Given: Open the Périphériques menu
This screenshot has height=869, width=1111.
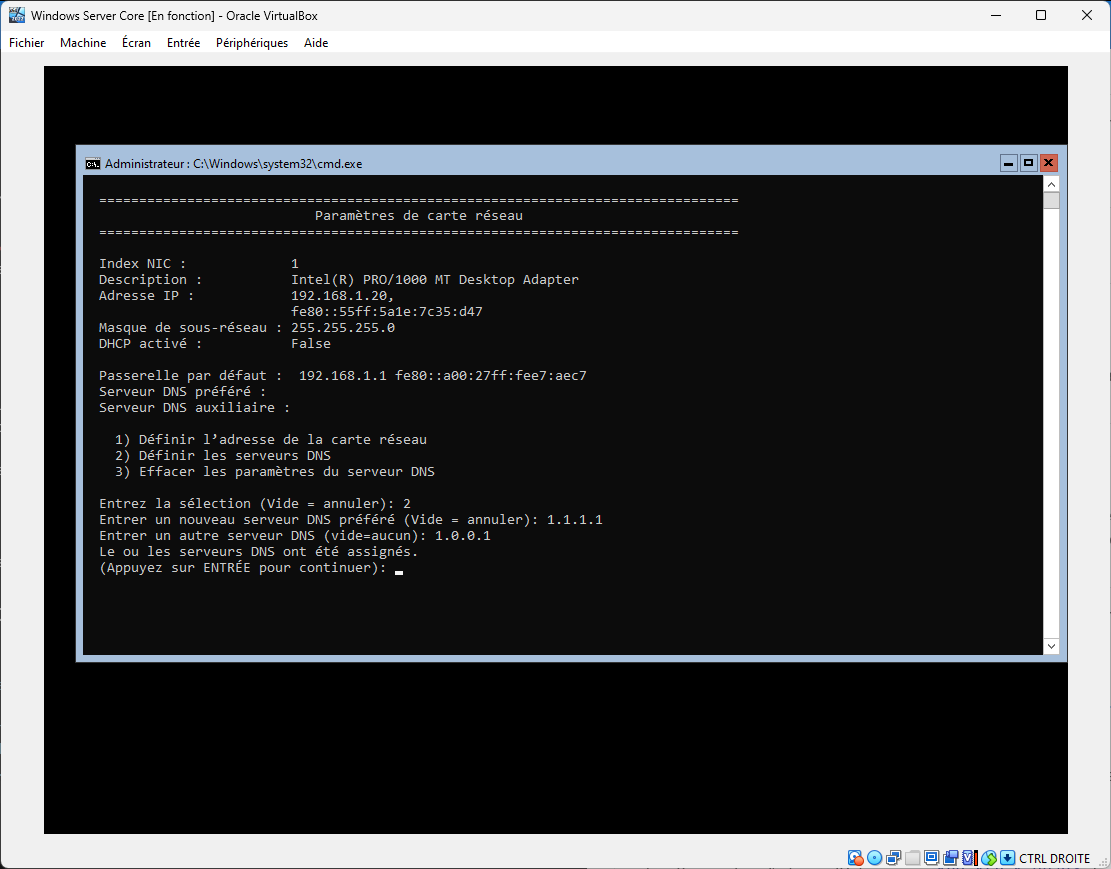Looking at the screenshot, I should pos(252,43).
